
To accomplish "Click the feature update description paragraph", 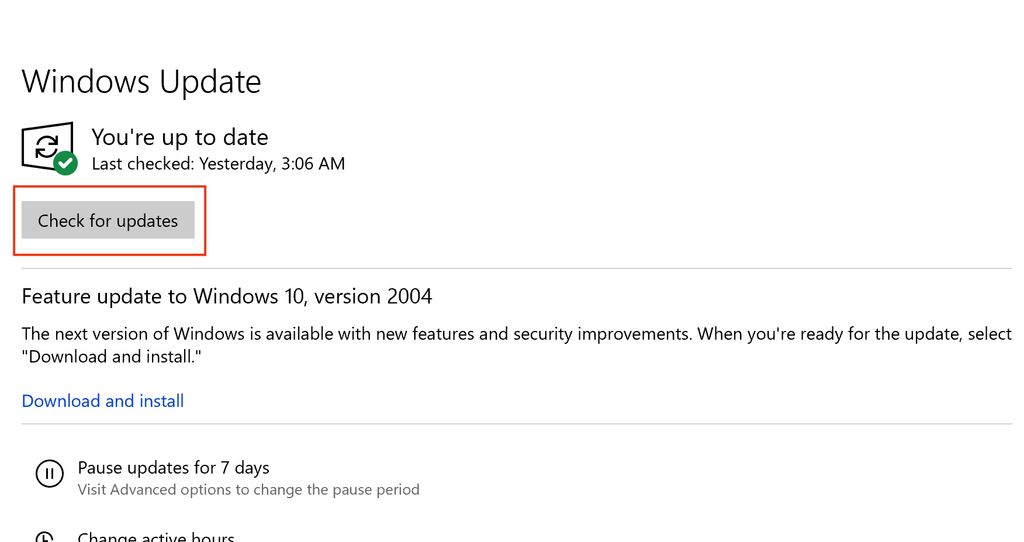I will pyautogui.click(x=500, y=334).
